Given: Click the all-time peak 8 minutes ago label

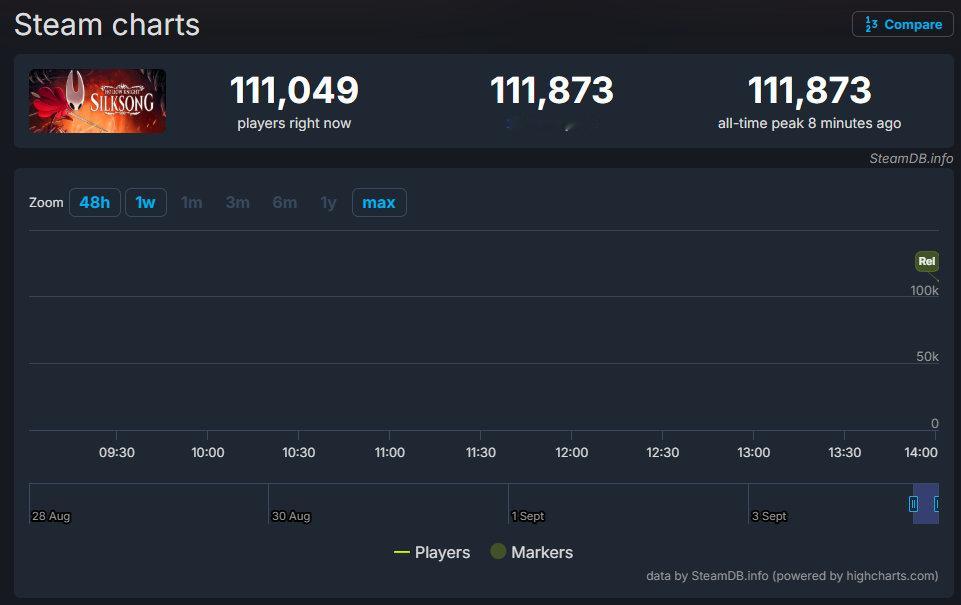Looking at the screenshot, I should pyautogui.click(x=810, y=123).
